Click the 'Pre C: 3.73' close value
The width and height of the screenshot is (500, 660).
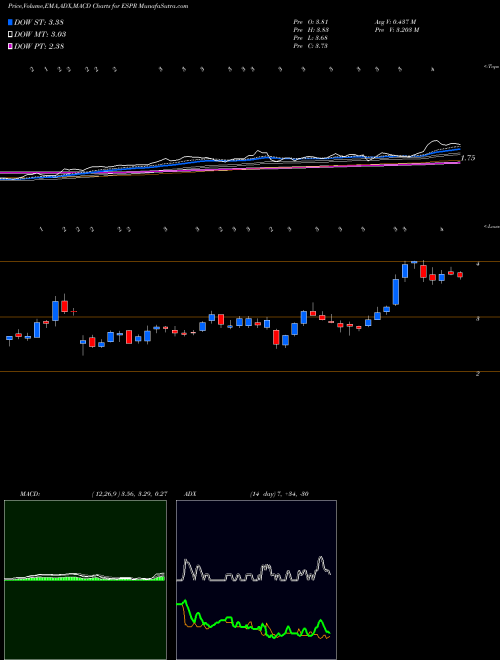click(x=311, y=46)
